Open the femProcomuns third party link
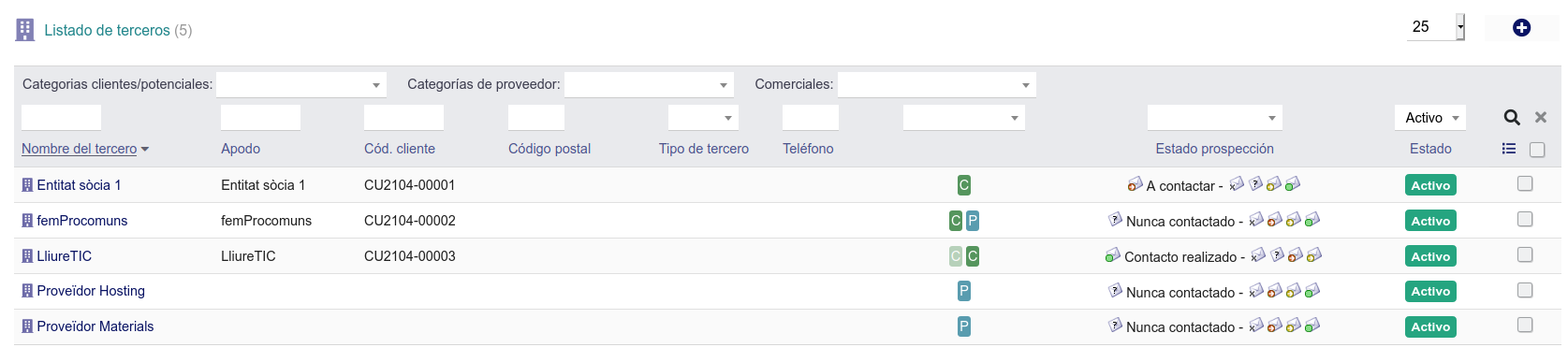This screenshot has width=1568, height=362. tap(82, 221)
